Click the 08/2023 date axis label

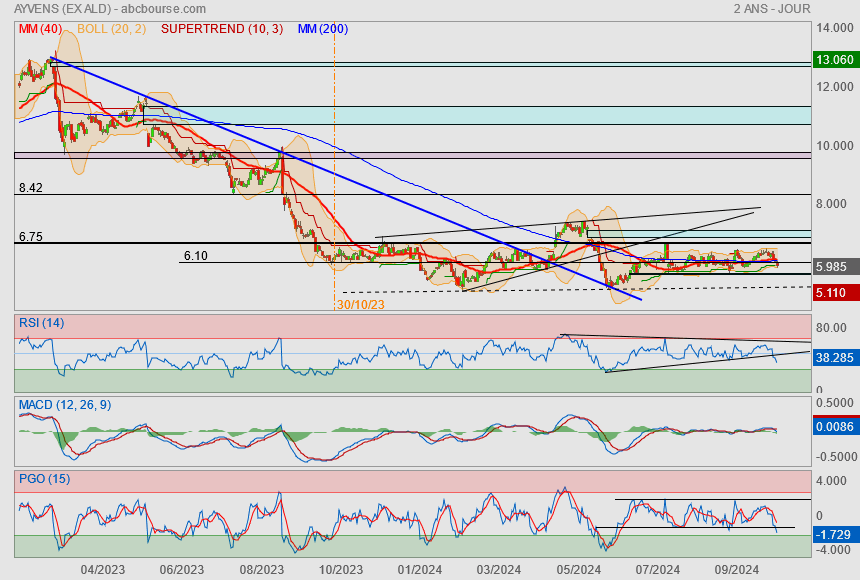(x=261, y=570)
